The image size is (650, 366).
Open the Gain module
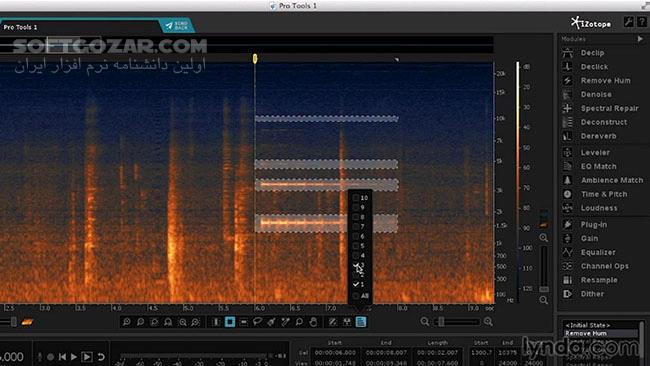click(x=589, y=238)
